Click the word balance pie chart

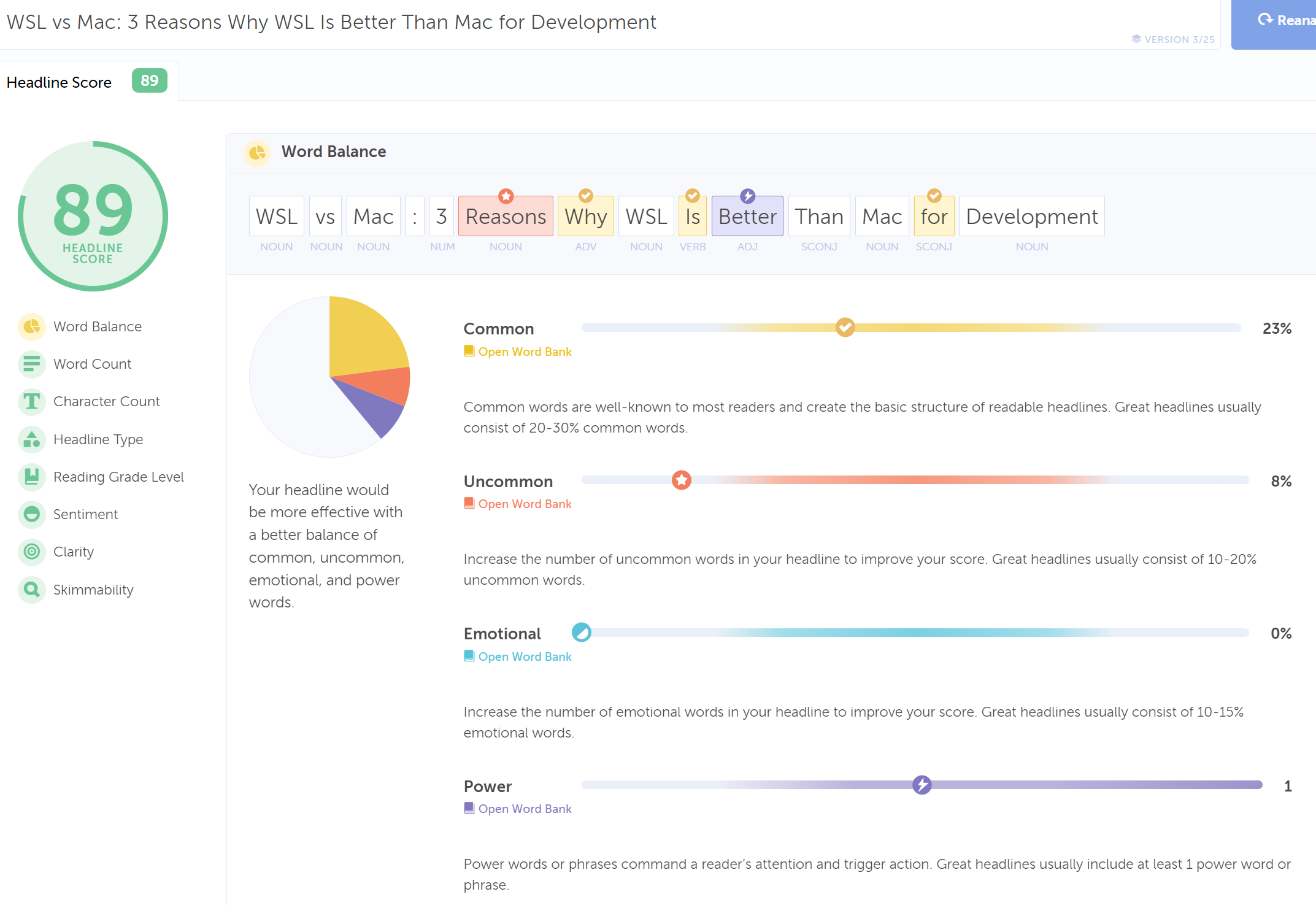click(329, 377)
